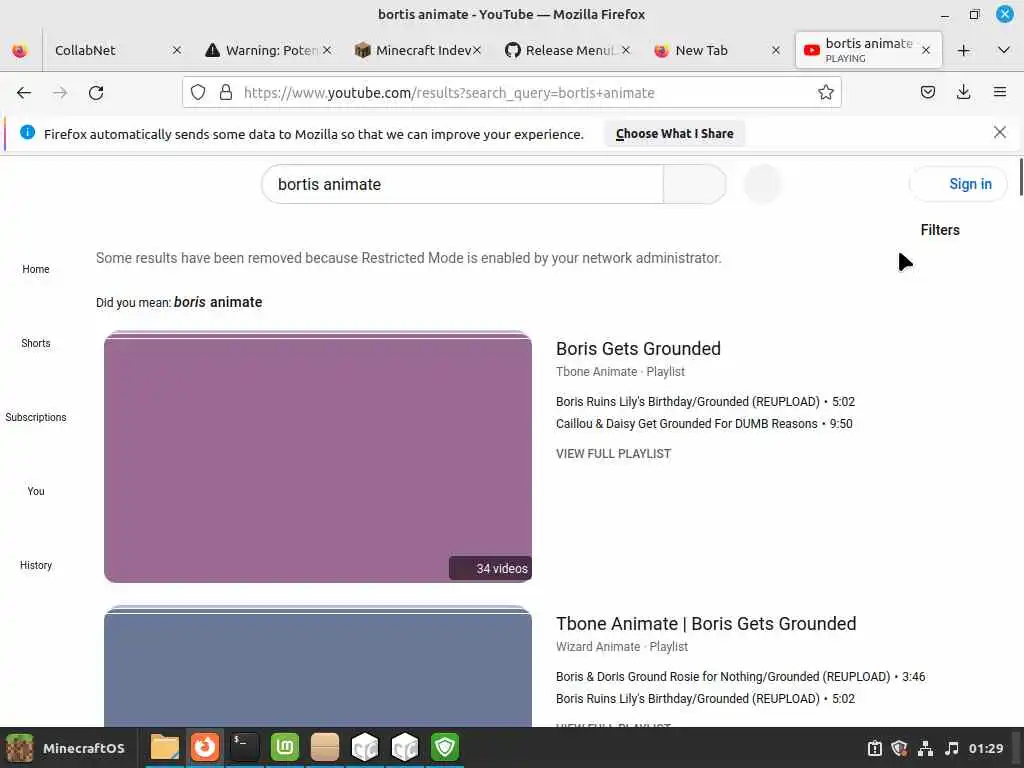Screen dimensions: 1024x768
Task: Dismiss the Firefox data notification bar
Action: tap(999, 133)
